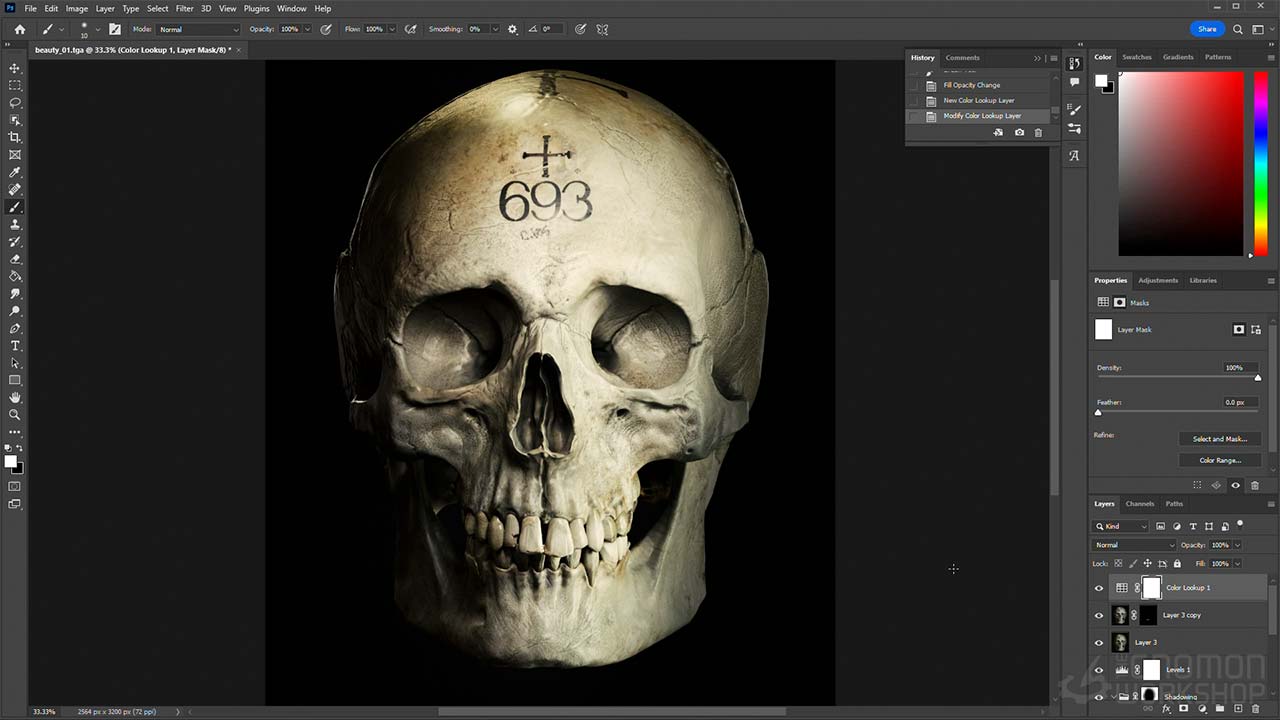Toggle visibility of Layer 3 copy
The width and height of the screenshot is (1280, 720).
pos(1099,616)
